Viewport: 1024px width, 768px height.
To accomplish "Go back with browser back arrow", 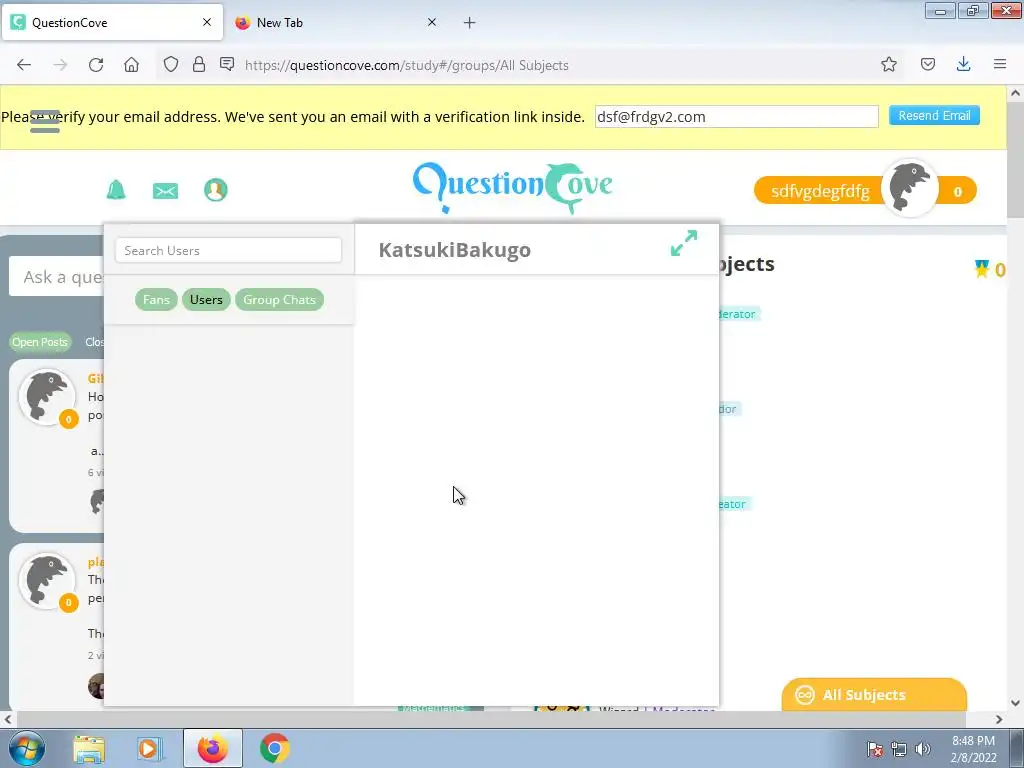I will click(x=24, y=65).
